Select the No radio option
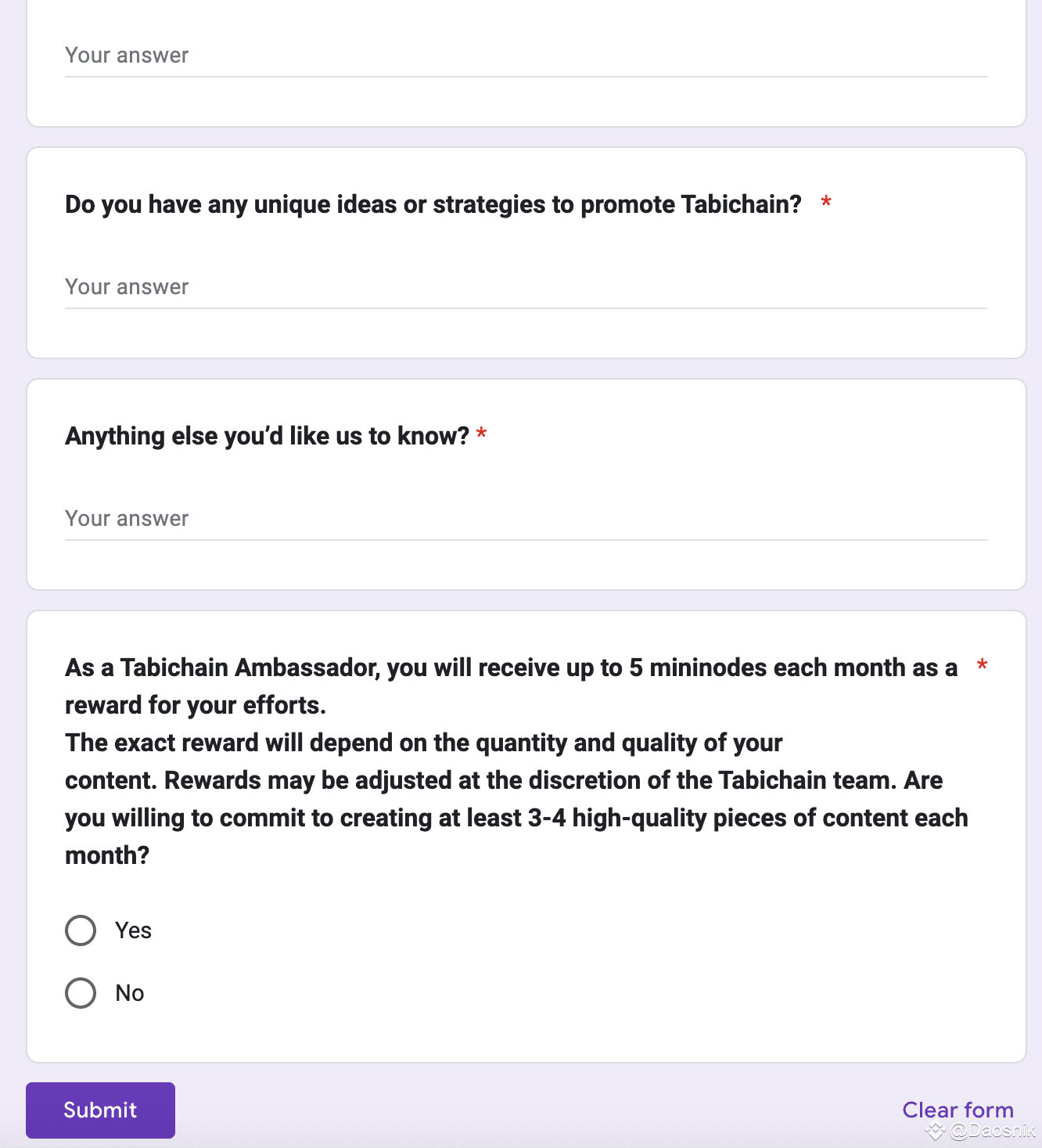This screenshot has width=1042, height=1148. pos(81,993)
